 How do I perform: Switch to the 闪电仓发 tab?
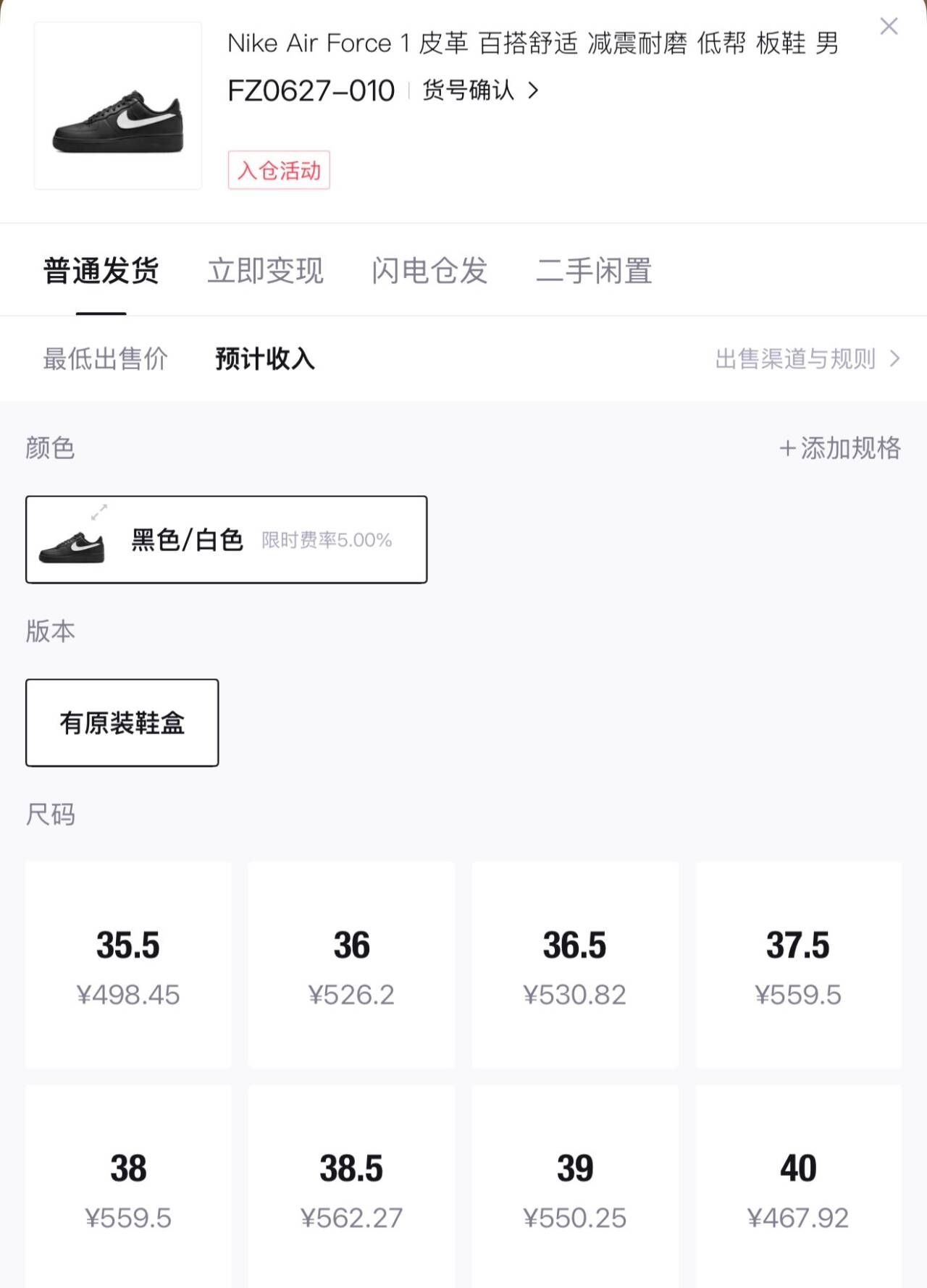pyautogui.click(x=429, y=272)
